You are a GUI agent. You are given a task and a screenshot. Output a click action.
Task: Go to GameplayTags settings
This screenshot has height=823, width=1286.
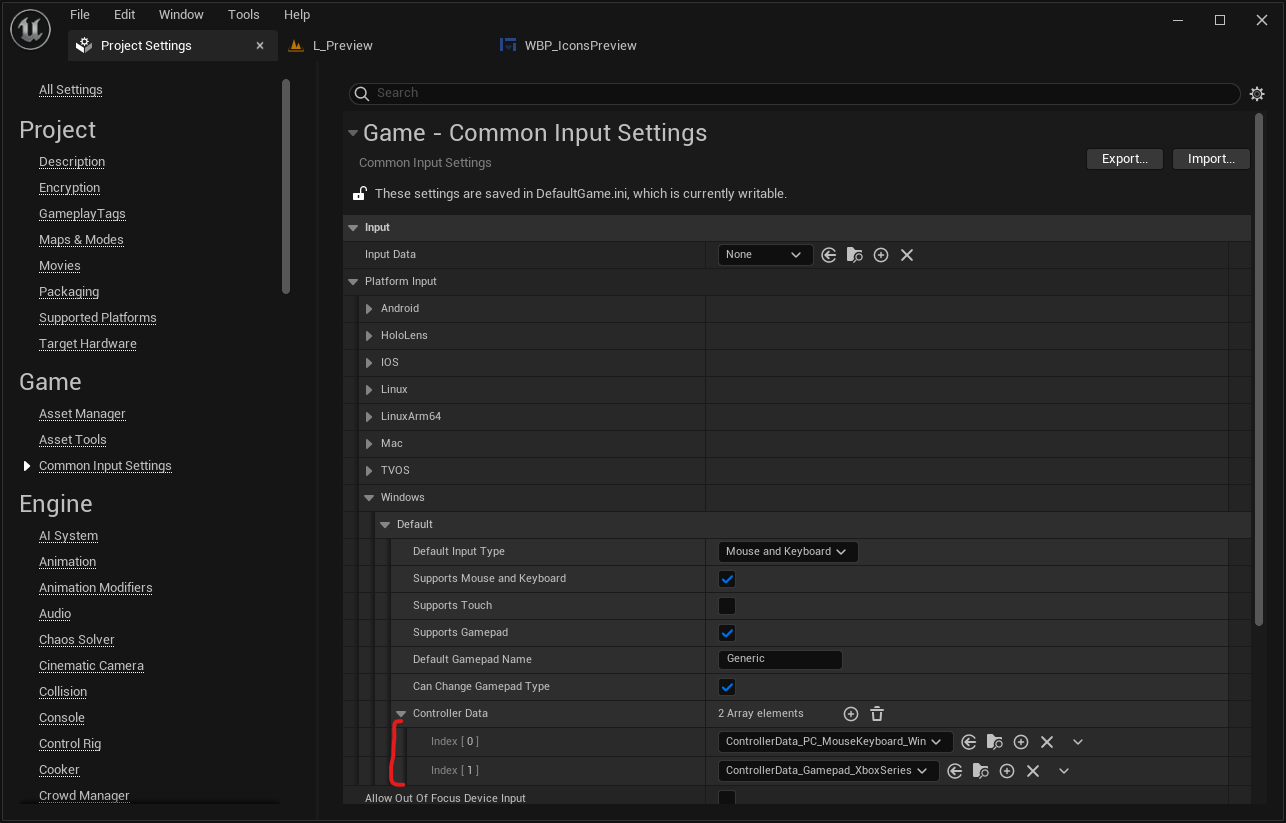coord(82,214)
